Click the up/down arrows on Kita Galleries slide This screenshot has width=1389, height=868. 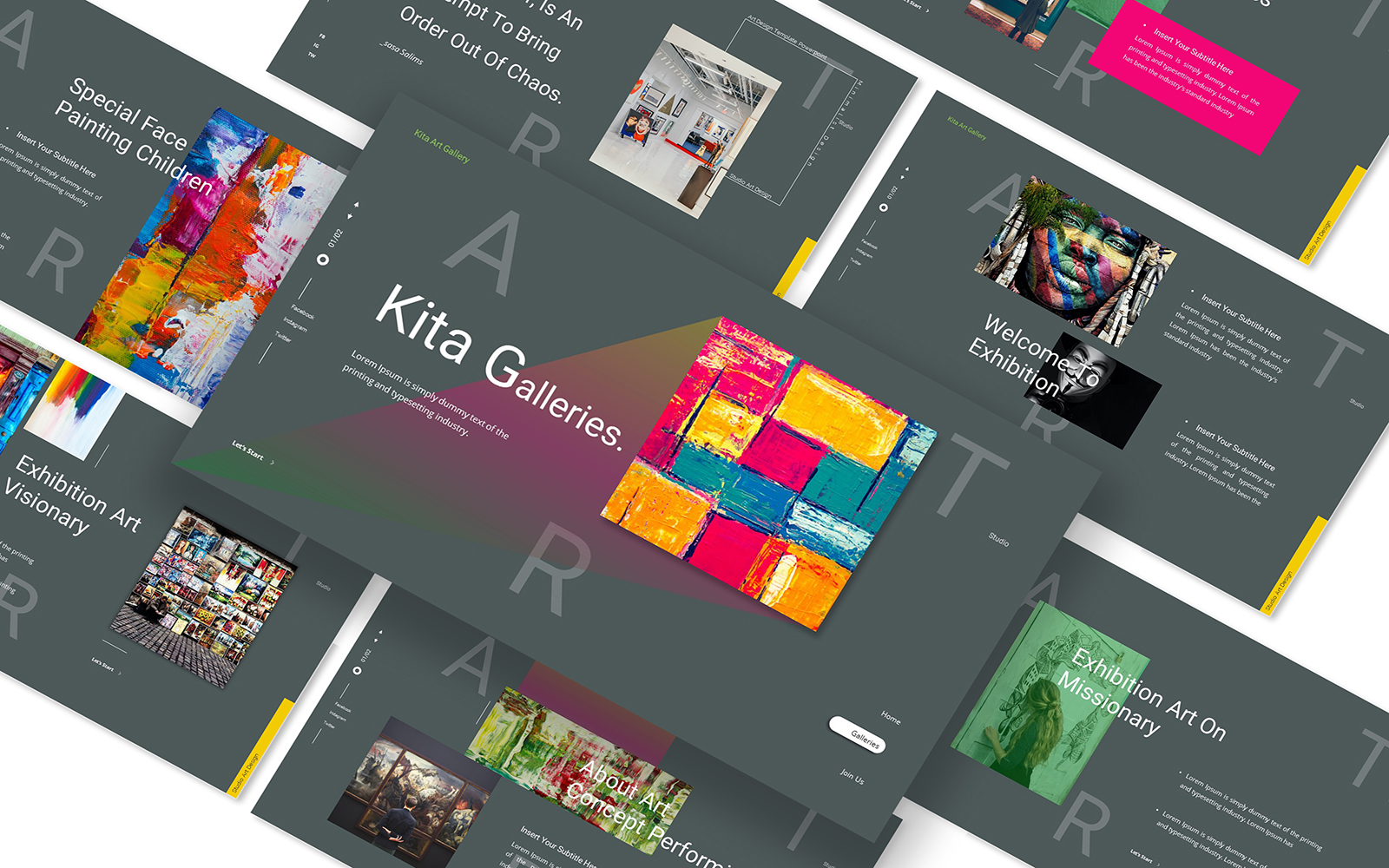(x=353, y=211)
